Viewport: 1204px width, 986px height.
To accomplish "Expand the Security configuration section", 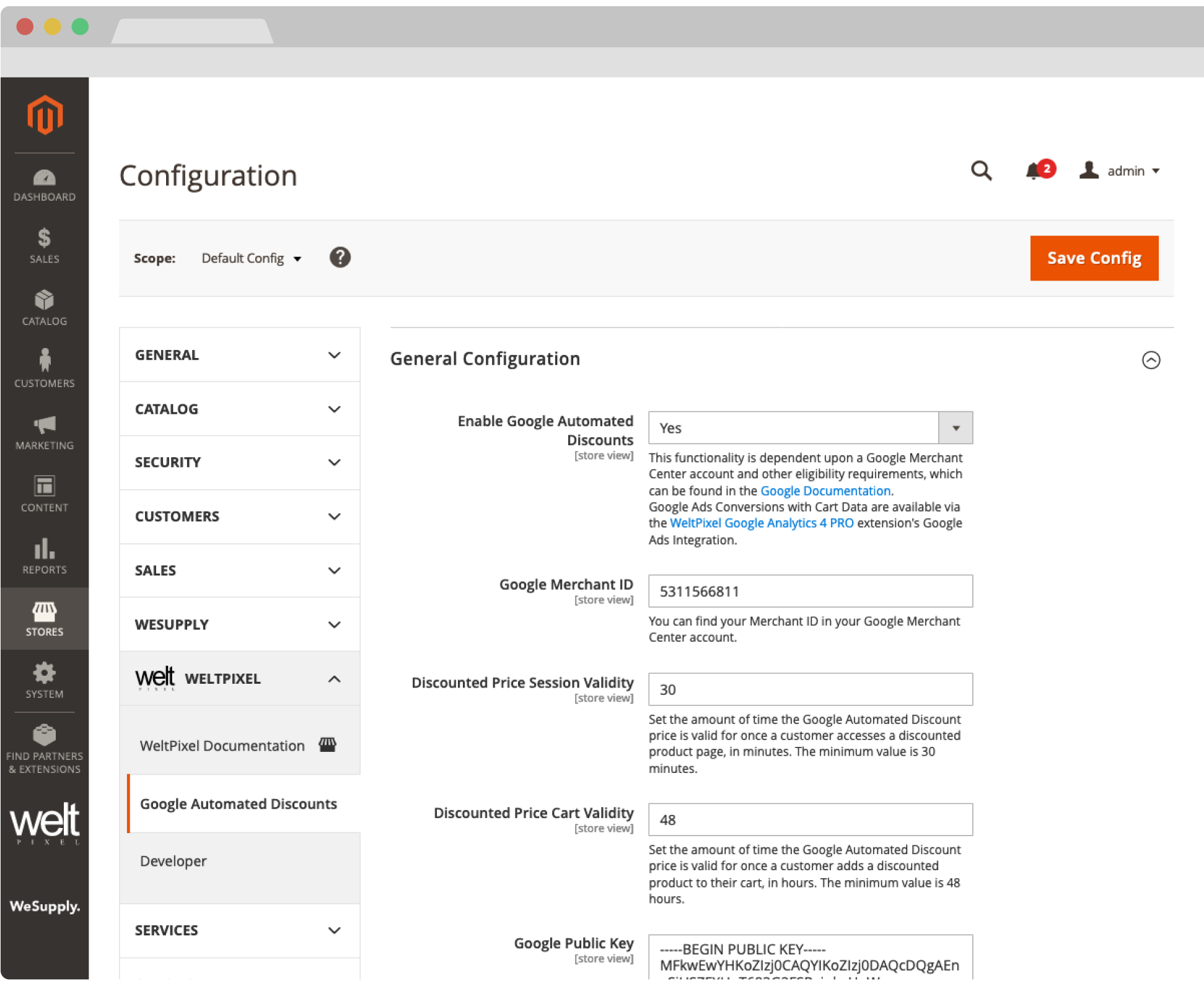I will click(239, 463).
